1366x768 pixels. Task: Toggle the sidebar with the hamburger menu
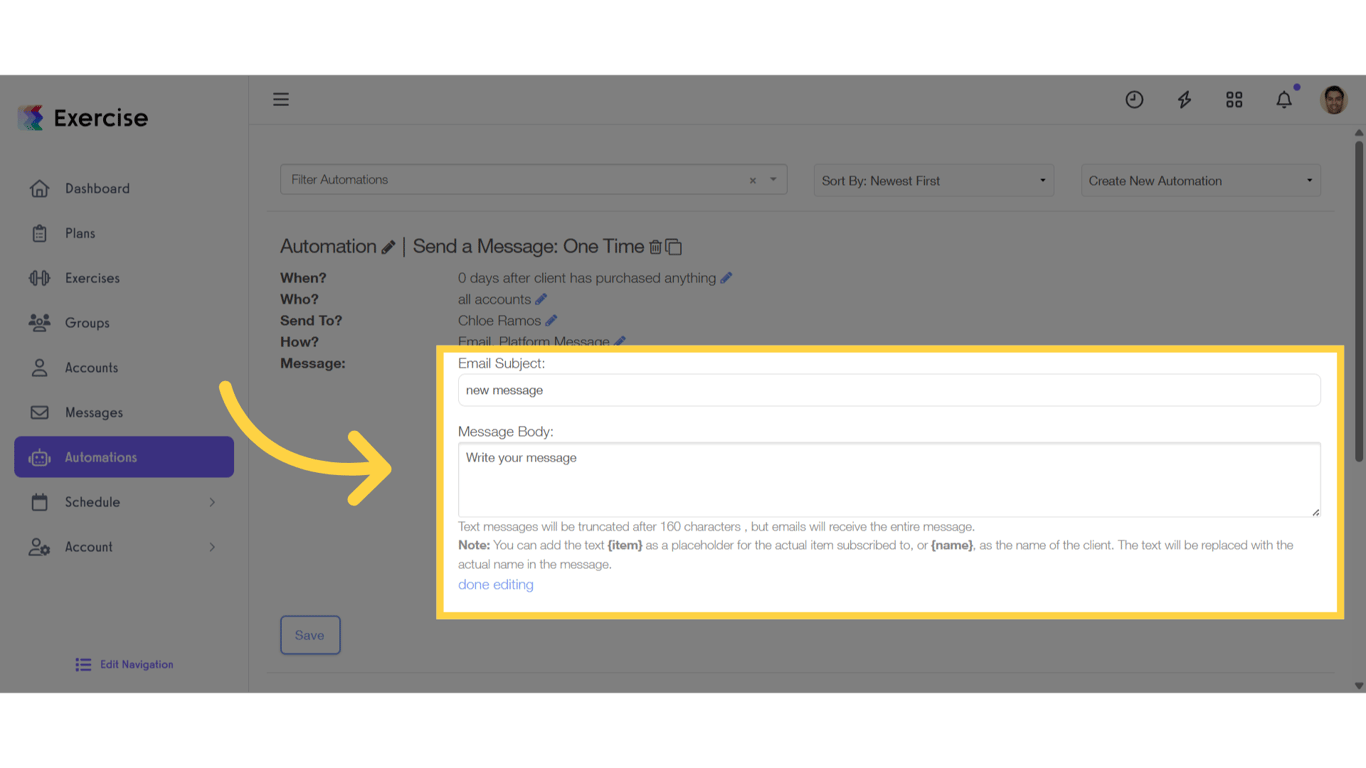click(x=280, y=99)
